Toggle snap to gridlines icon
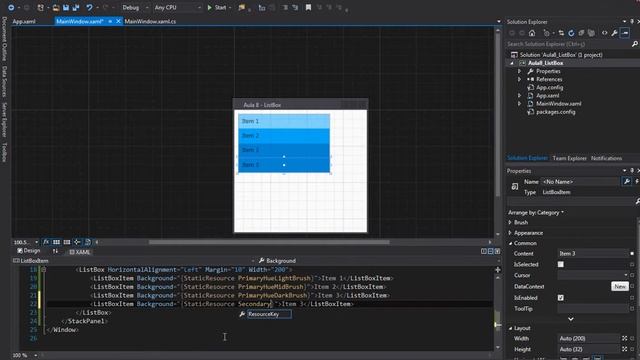 coord(67,242)
